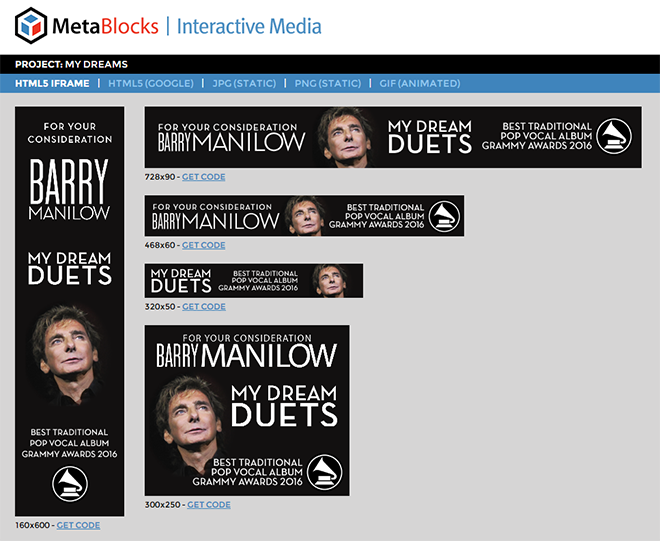Click the 300x250 size label
Image resolution: width=660 pixels, height=541 pixels.
[x=162, y=504]
